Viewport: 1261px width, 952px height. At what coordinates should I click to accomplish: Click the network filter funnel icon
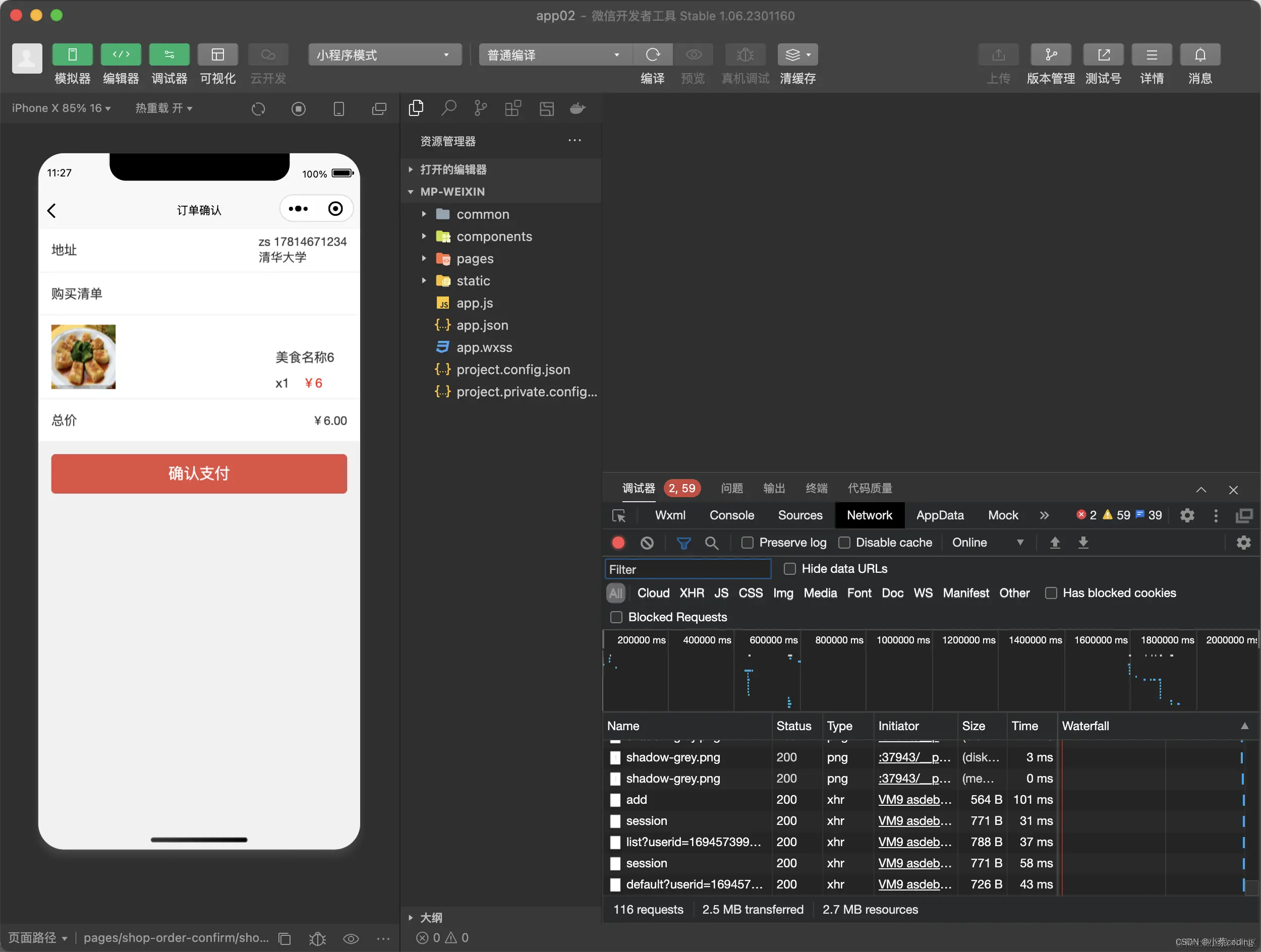coord(683,543)
